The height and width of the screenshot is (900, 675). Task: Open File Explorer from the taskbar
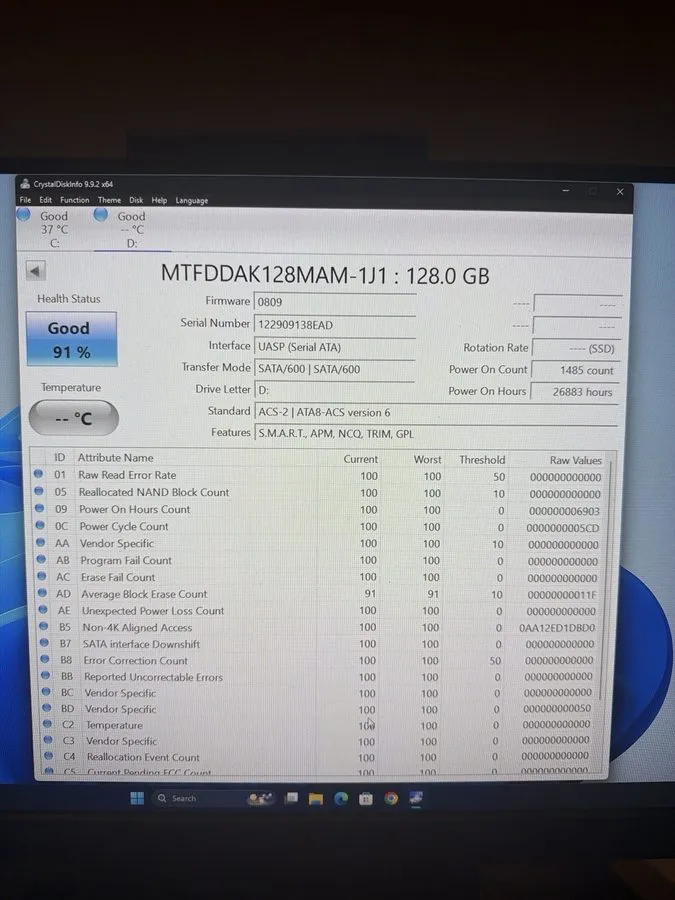(316, 798)
